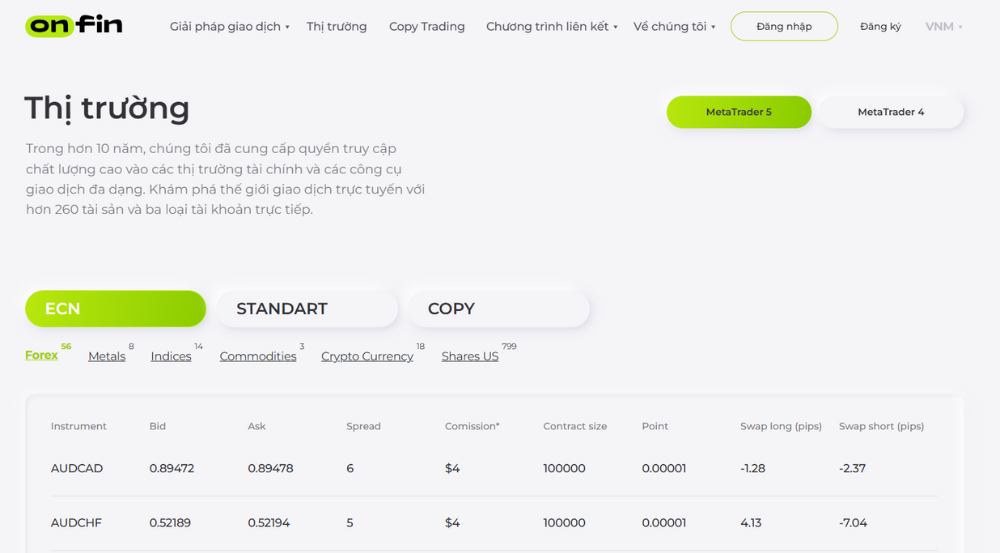Show the Indices instruments list
Image resolution: width=1000 pixels, height=553 pixels.
[171, 357]
